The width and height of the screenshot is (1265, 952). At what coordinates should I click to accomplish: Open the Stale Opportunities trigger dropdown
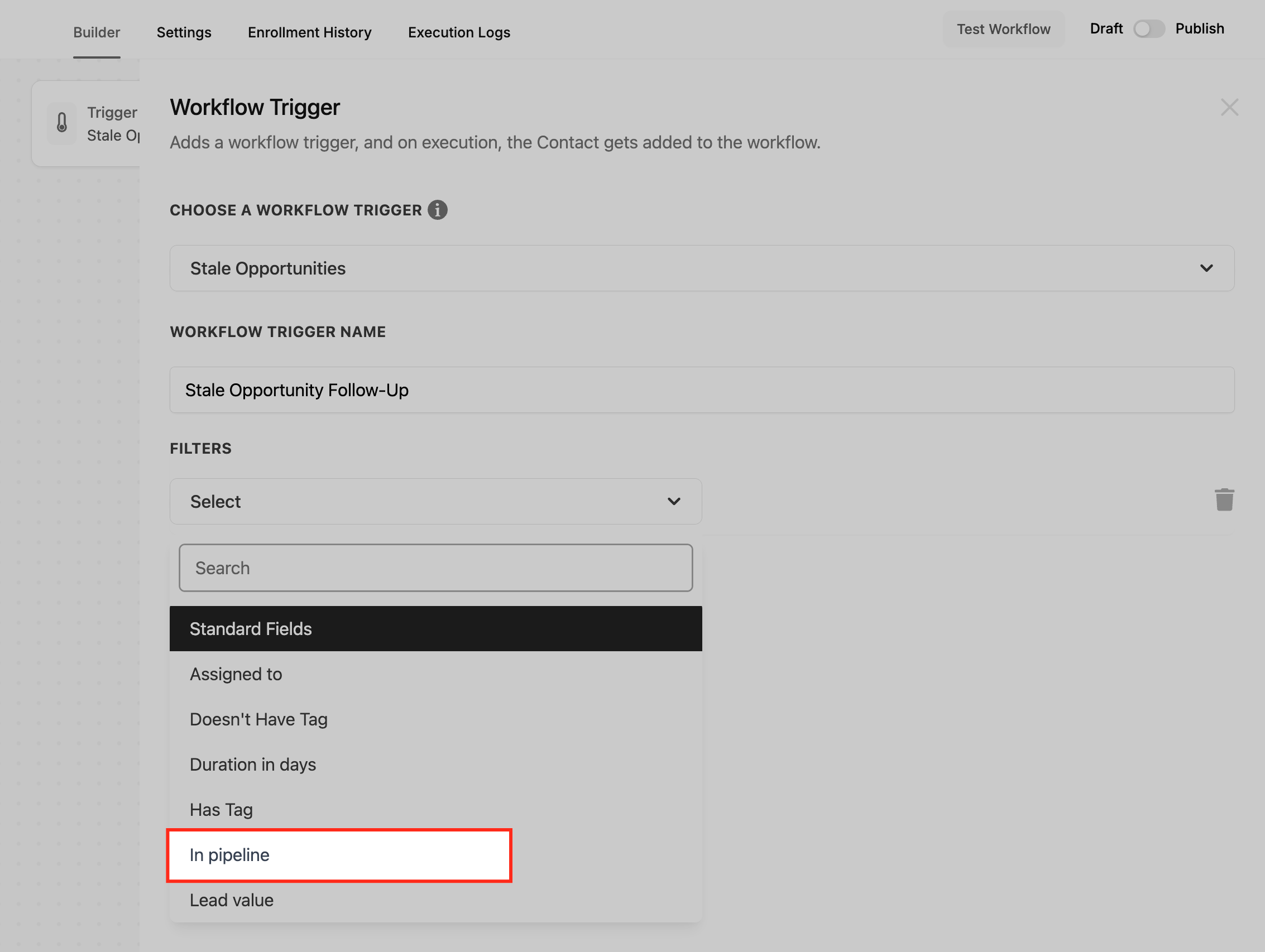[701, 268]
